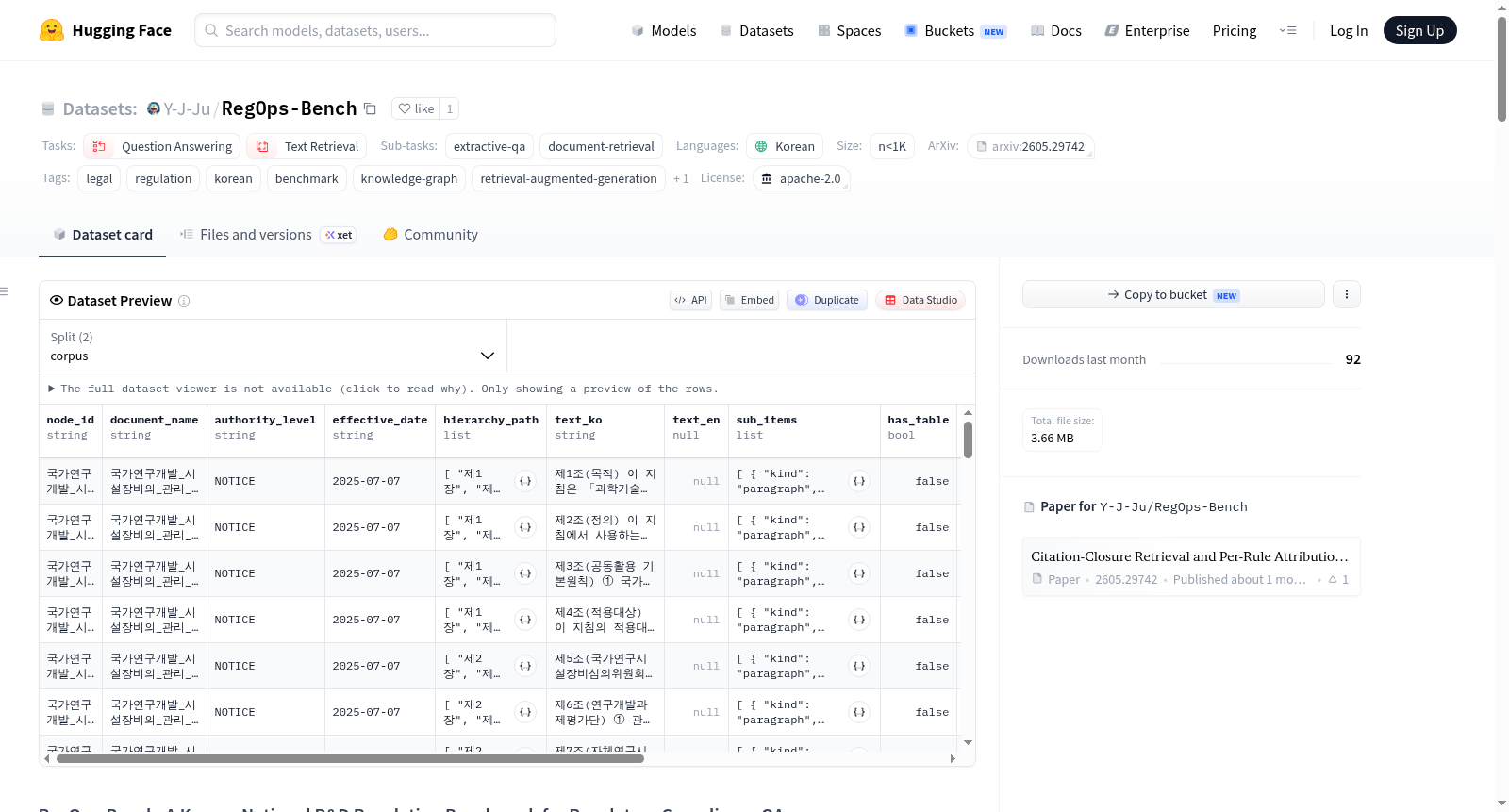Expand sub_items JSON in second row
The height and width of the screenshot is (812, 1509).
(x=859, y=527)
